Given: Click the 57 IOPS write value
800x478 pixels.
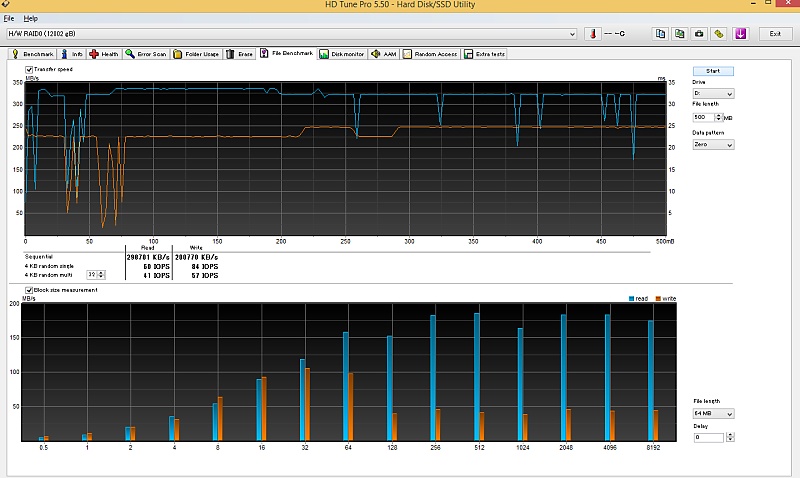Looking at the screenshot, I should 205,275.
